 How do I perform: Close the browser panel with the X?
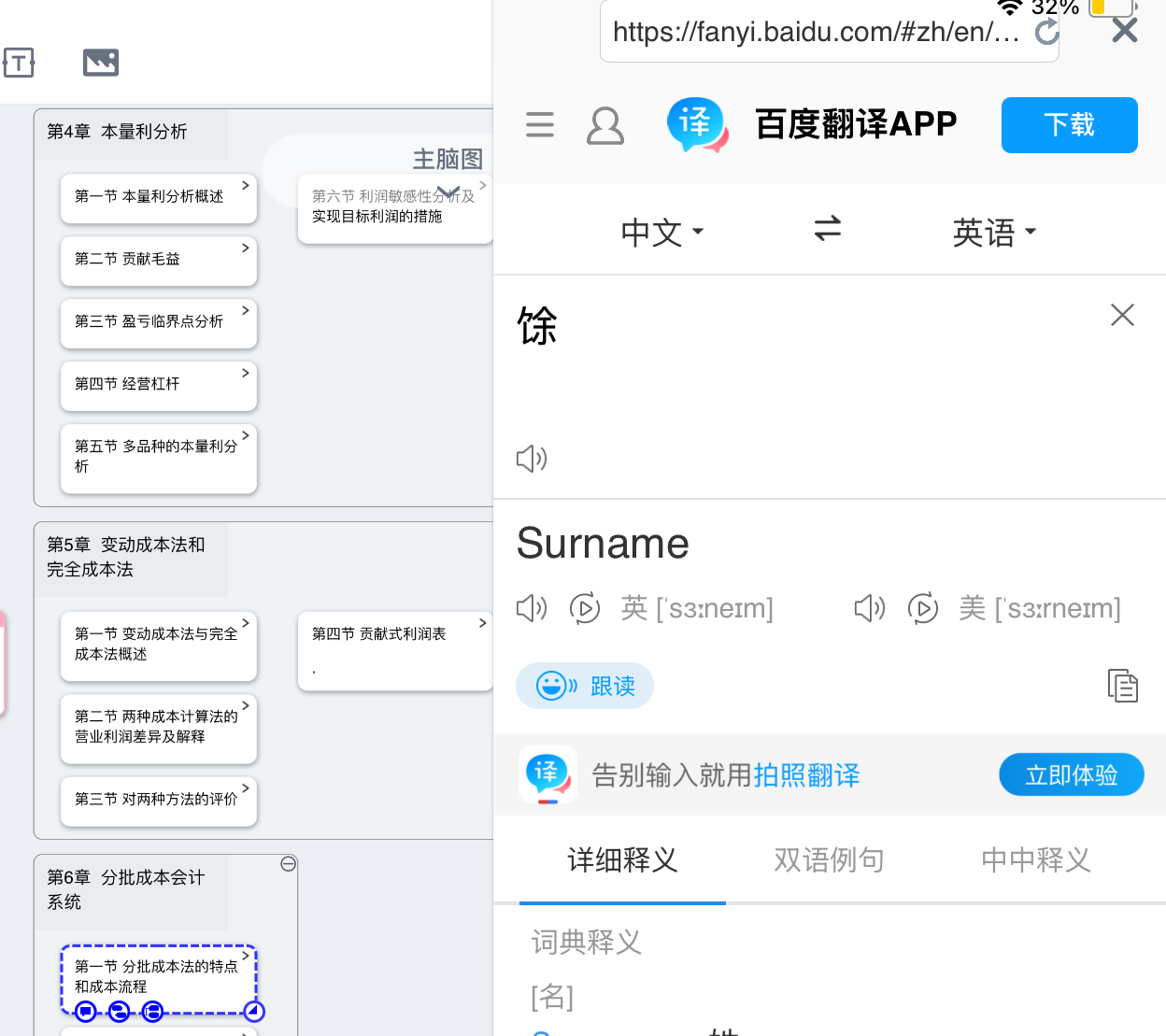pos(1125,31)
